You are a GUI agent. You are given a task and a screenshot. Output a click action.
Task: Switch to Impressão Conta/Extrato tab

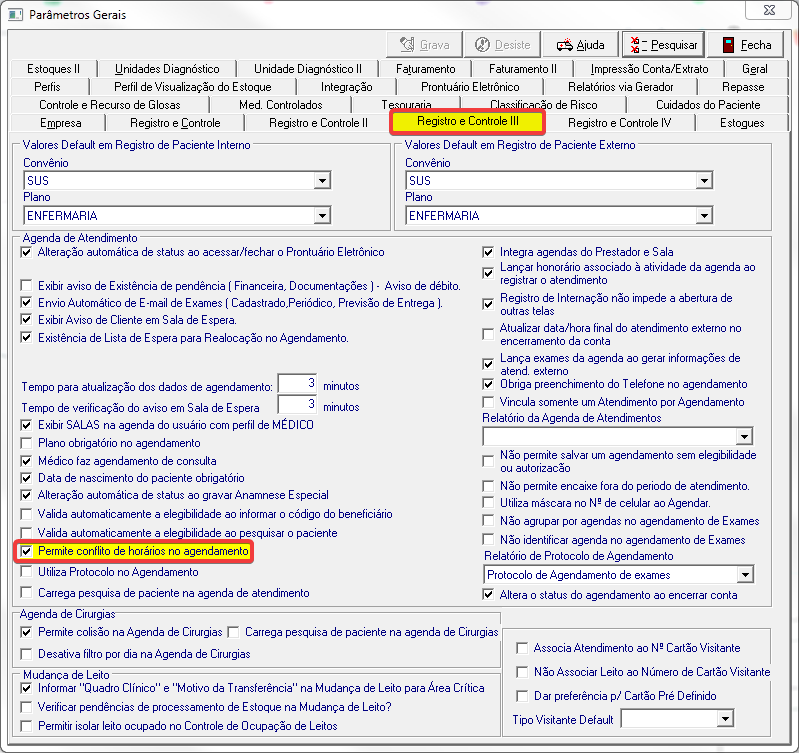[x=649, y=69]
